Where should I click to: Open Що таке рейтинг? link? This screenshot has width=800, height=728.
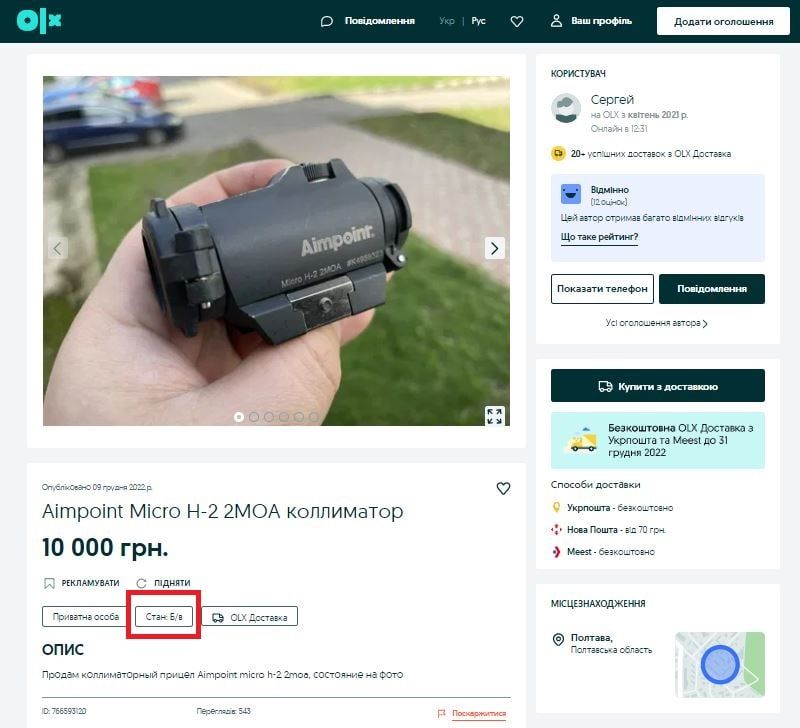[599, 237]
